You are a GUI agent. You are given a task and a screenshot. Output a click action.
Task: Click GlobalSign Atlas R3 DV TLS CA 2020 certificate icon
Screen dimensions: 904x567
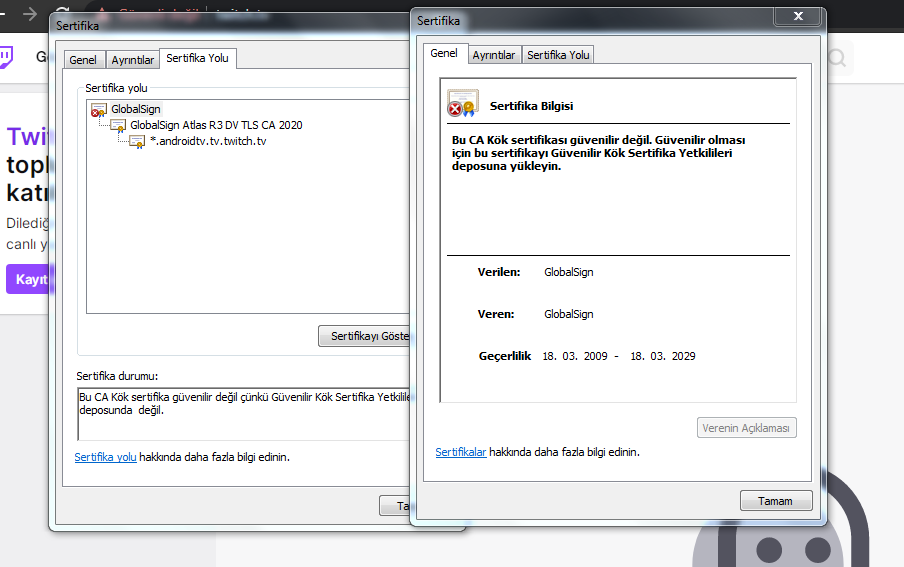(118, 126)
